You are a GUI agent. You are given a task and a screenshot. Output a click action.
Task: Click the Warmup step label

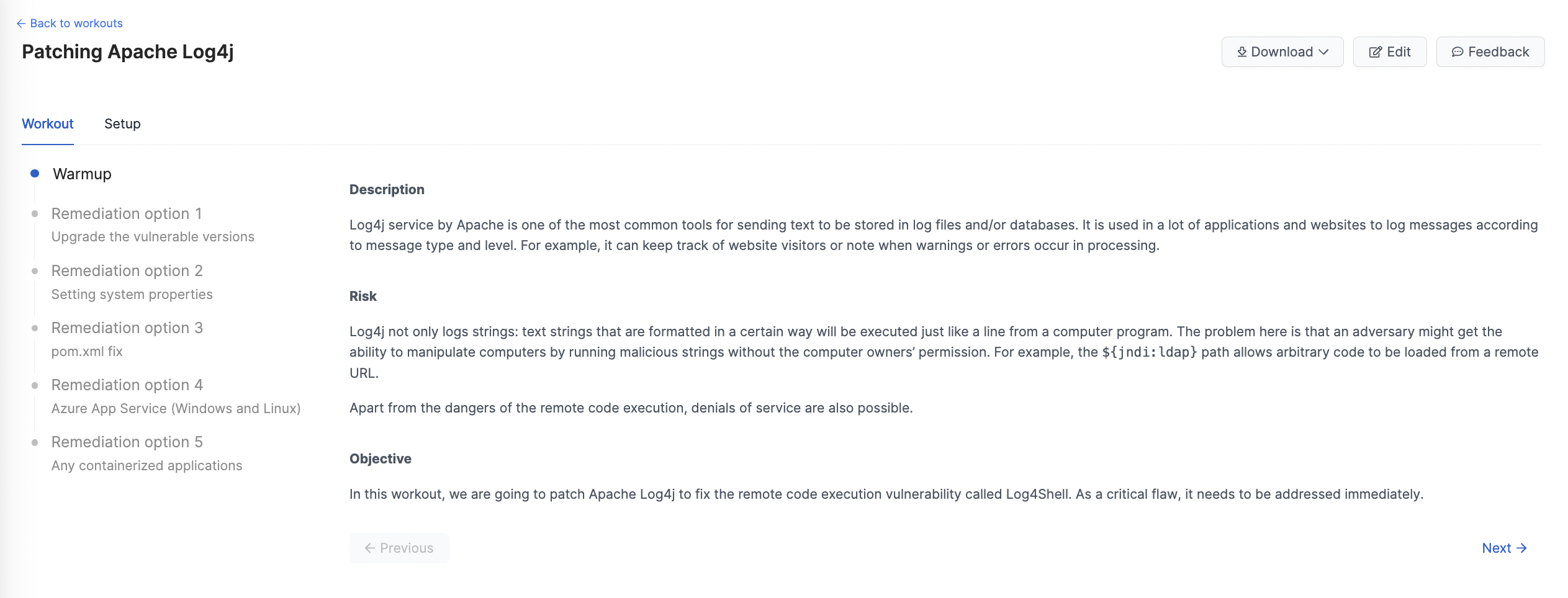(x=82, y=174)
